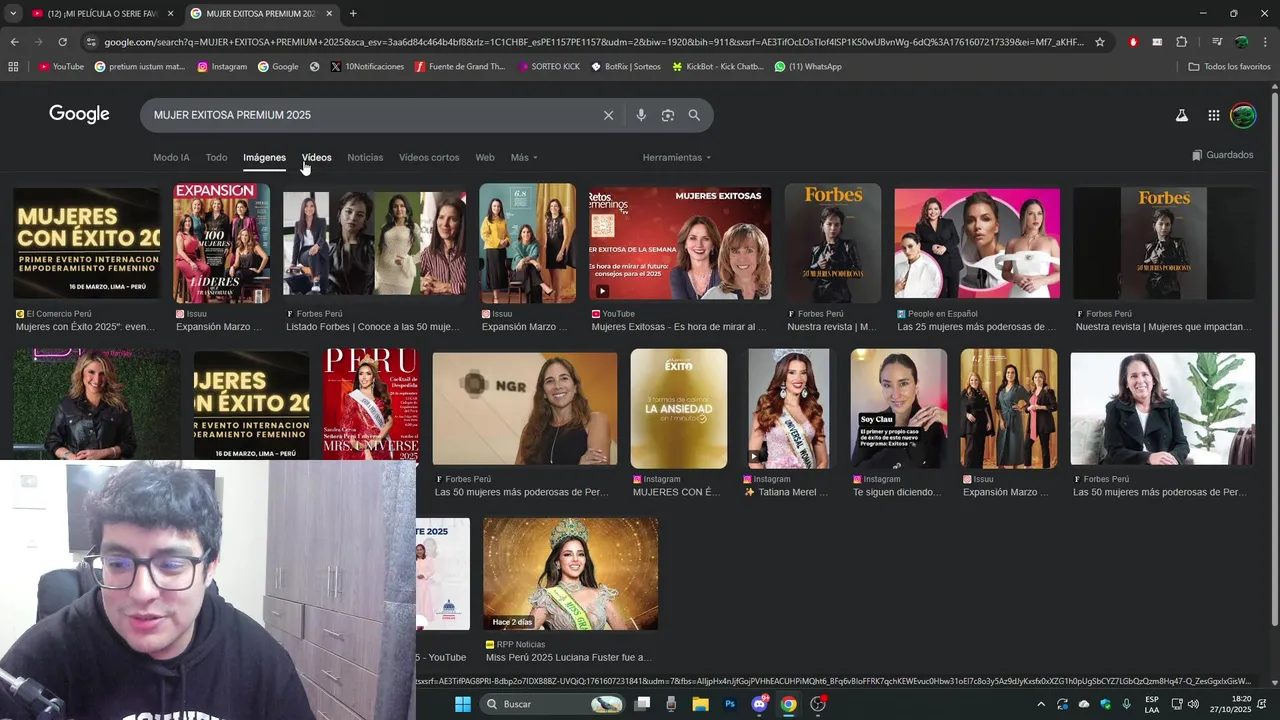
Task: Open search by image with the camera icon
Action: (668, 115)
